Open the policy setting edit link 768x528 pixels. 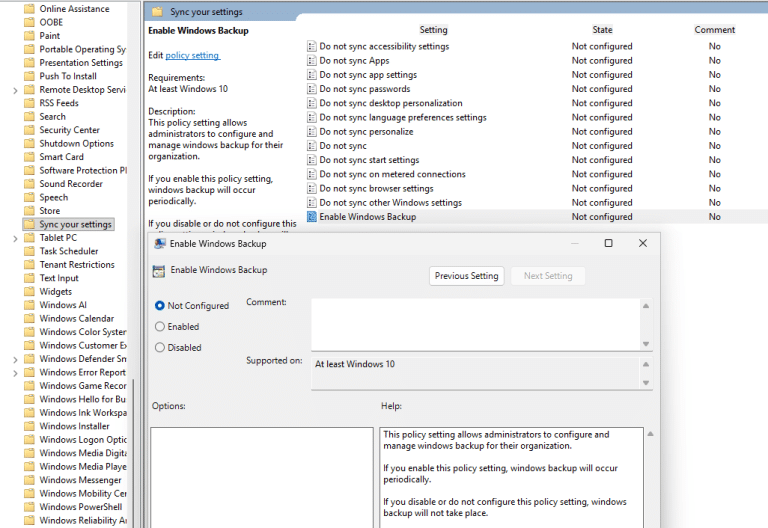click(192, 55)
